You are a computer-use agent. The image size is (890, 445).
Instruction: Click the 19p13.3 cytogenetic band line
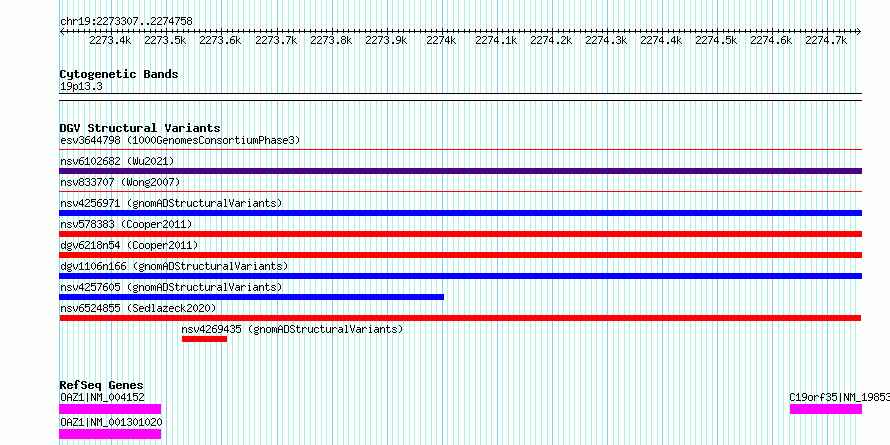(461, 97)
